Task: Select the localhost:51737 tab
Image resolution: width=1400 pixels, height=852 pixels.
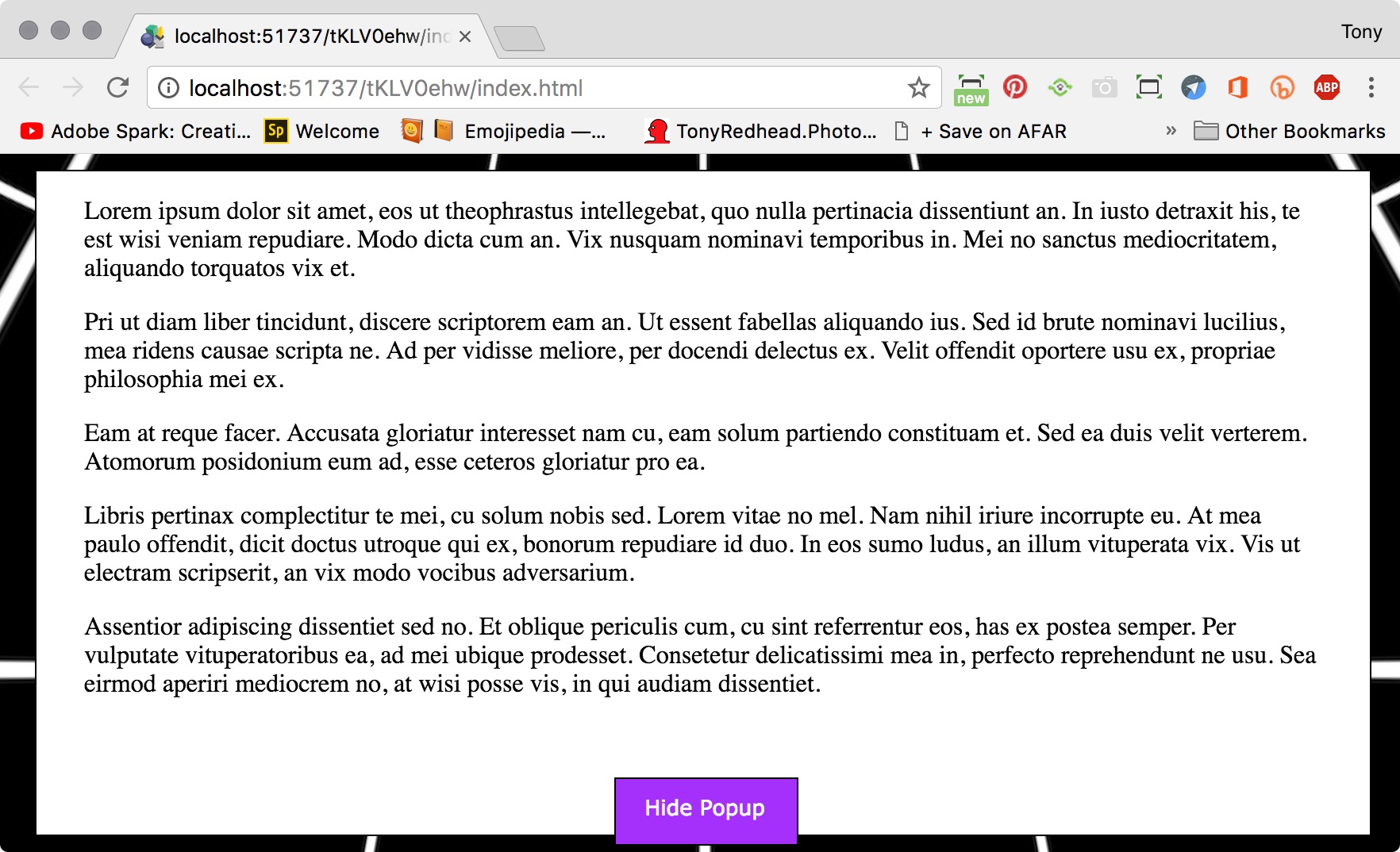Action: (x=306, y=36)
